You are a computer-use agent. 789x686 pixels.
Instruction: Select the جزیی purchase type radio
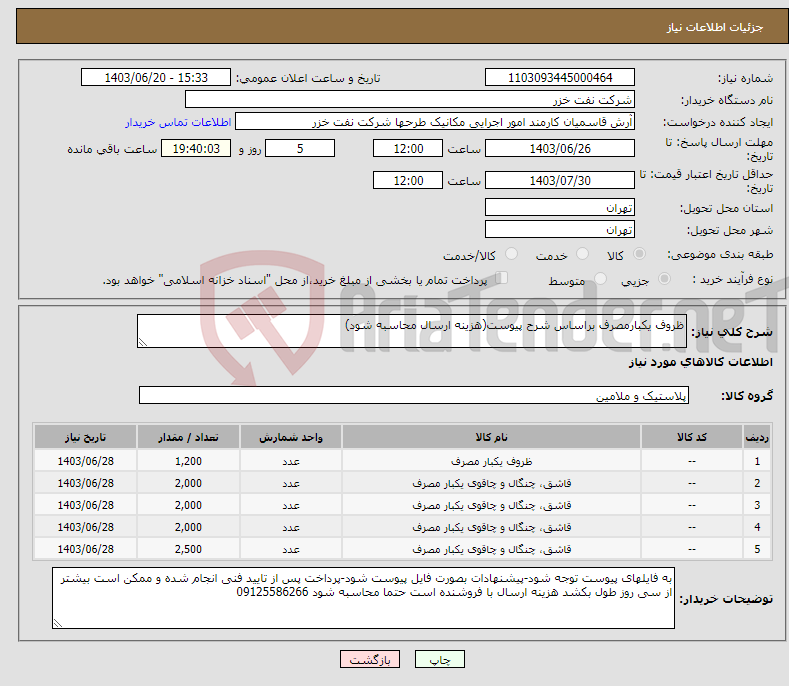[x=664, y=278]
